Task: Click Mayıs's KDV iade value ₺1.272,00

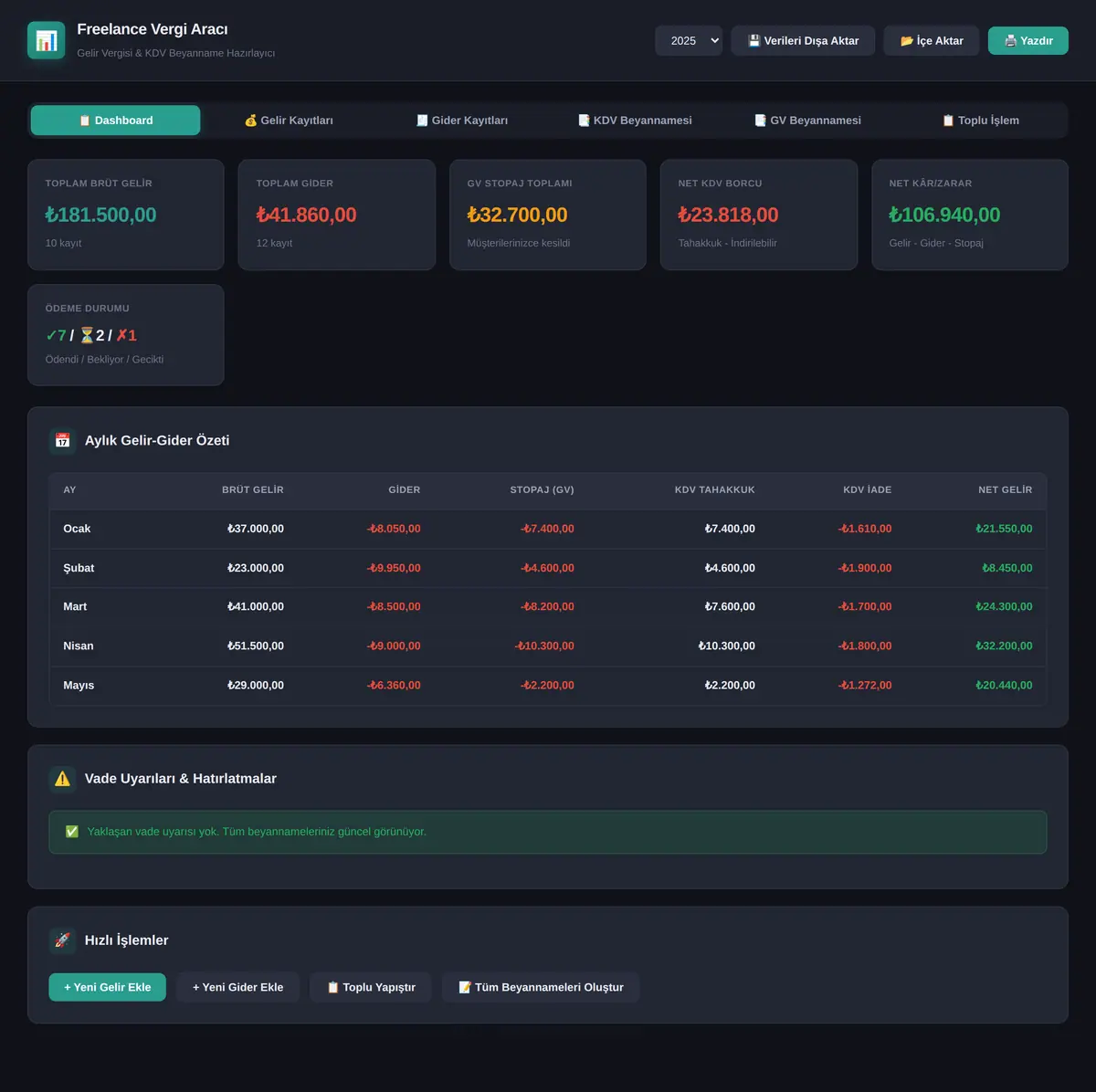Action: pyautogui.click(x=865, y=685)
